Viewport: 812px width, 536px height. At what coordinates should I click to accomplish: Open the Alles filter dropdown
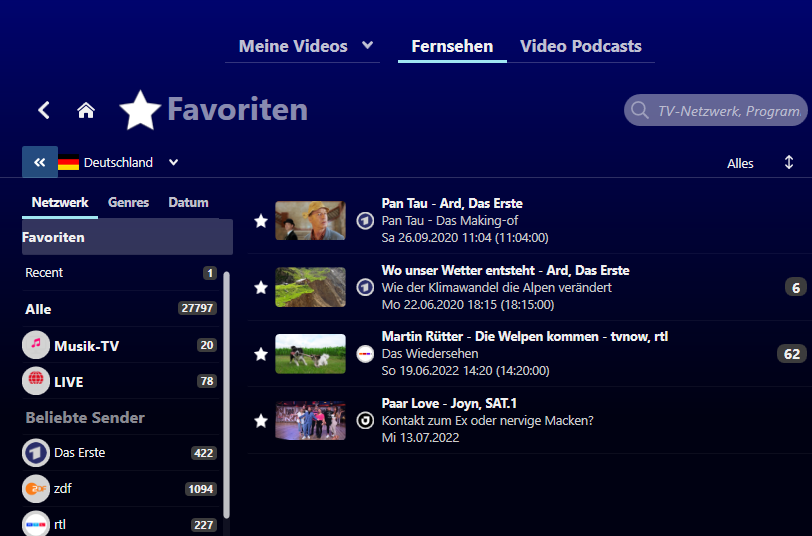tap(740, 163)
